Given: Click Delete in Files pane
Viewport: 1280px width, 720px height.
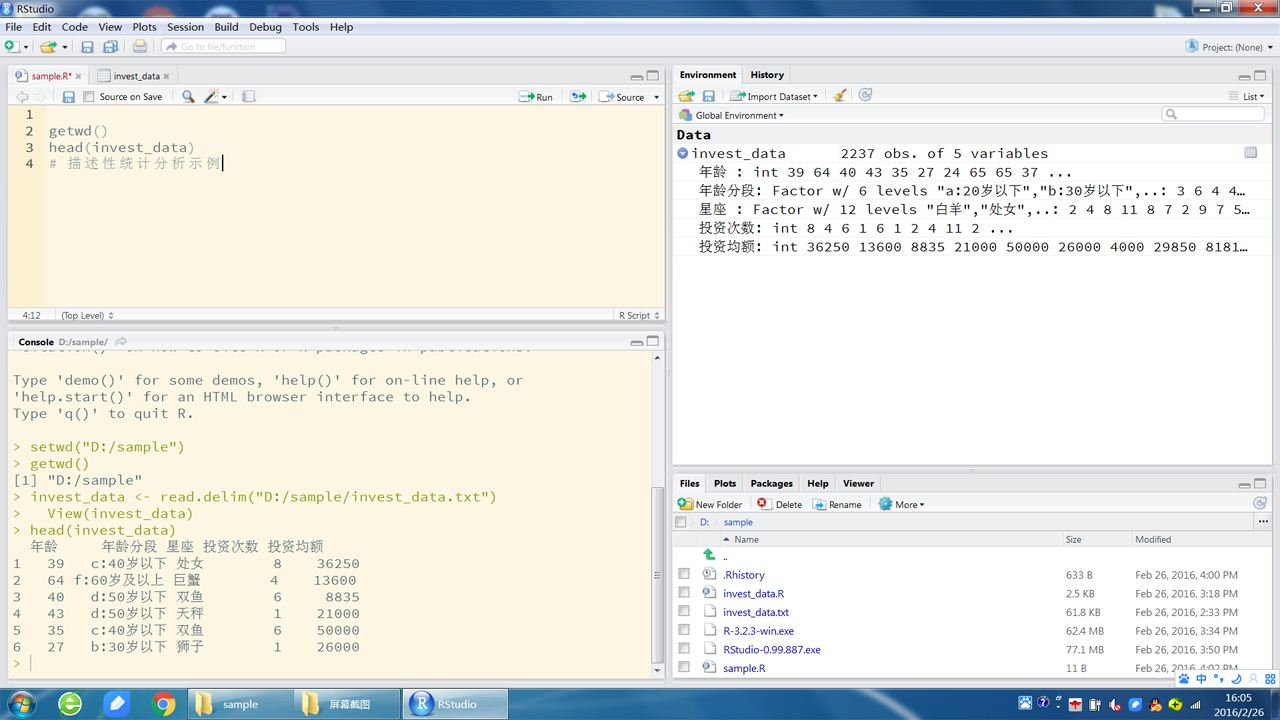Looking at the screenshot, I should (780, 504).
